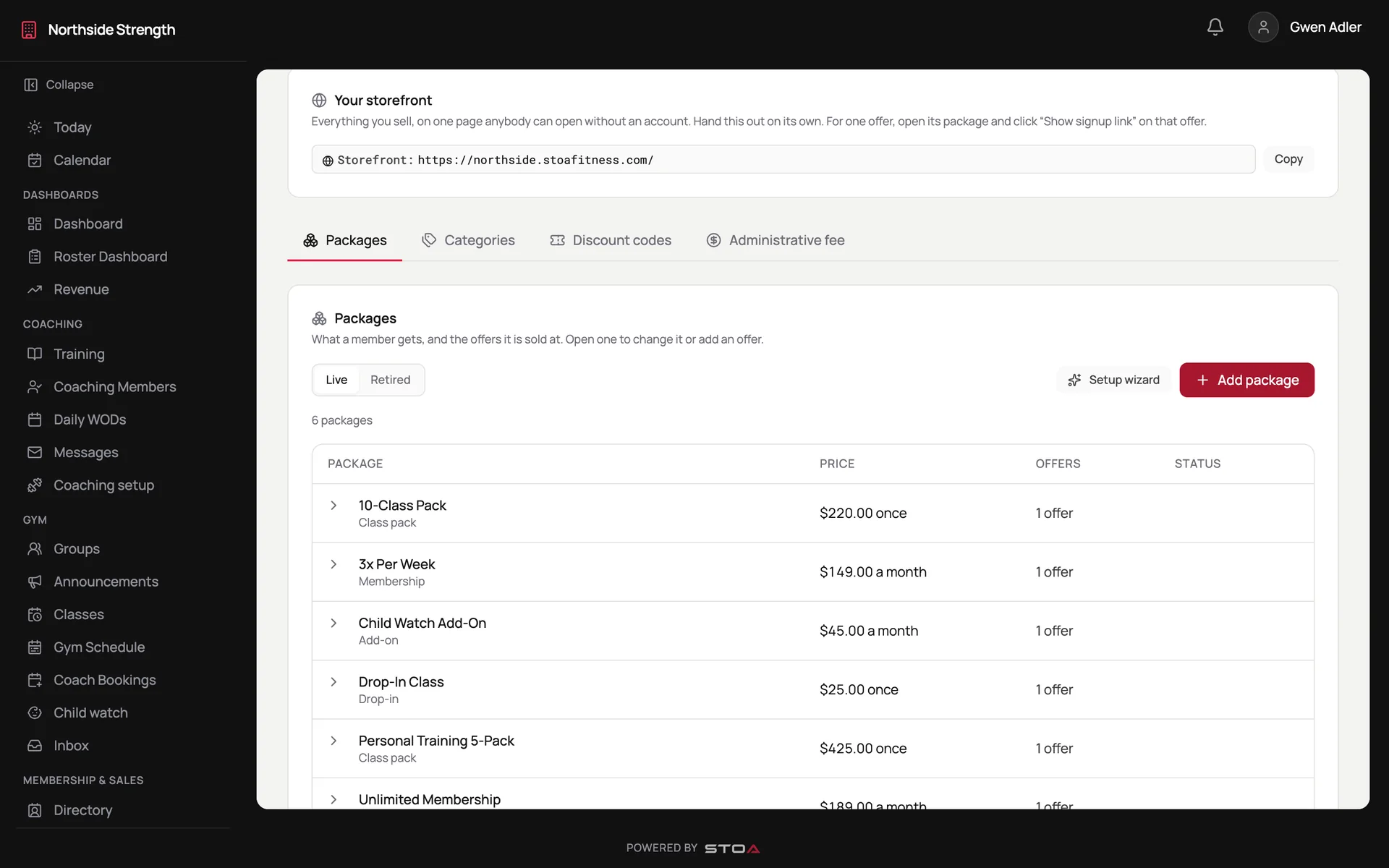Click Add package

[x=1246, y=380]
